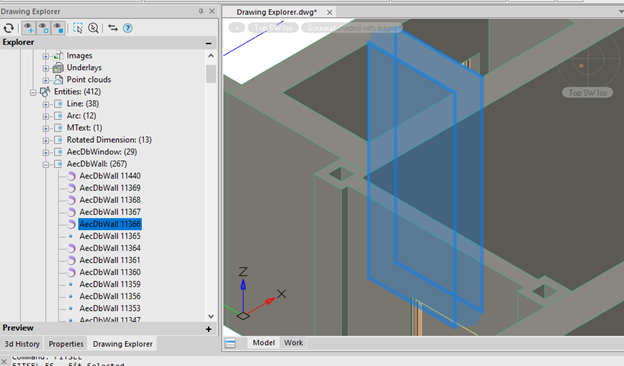This screenshot has width=624, height=366.
Task: Expand the Preview section with plus
Action: tap(209, 329)
